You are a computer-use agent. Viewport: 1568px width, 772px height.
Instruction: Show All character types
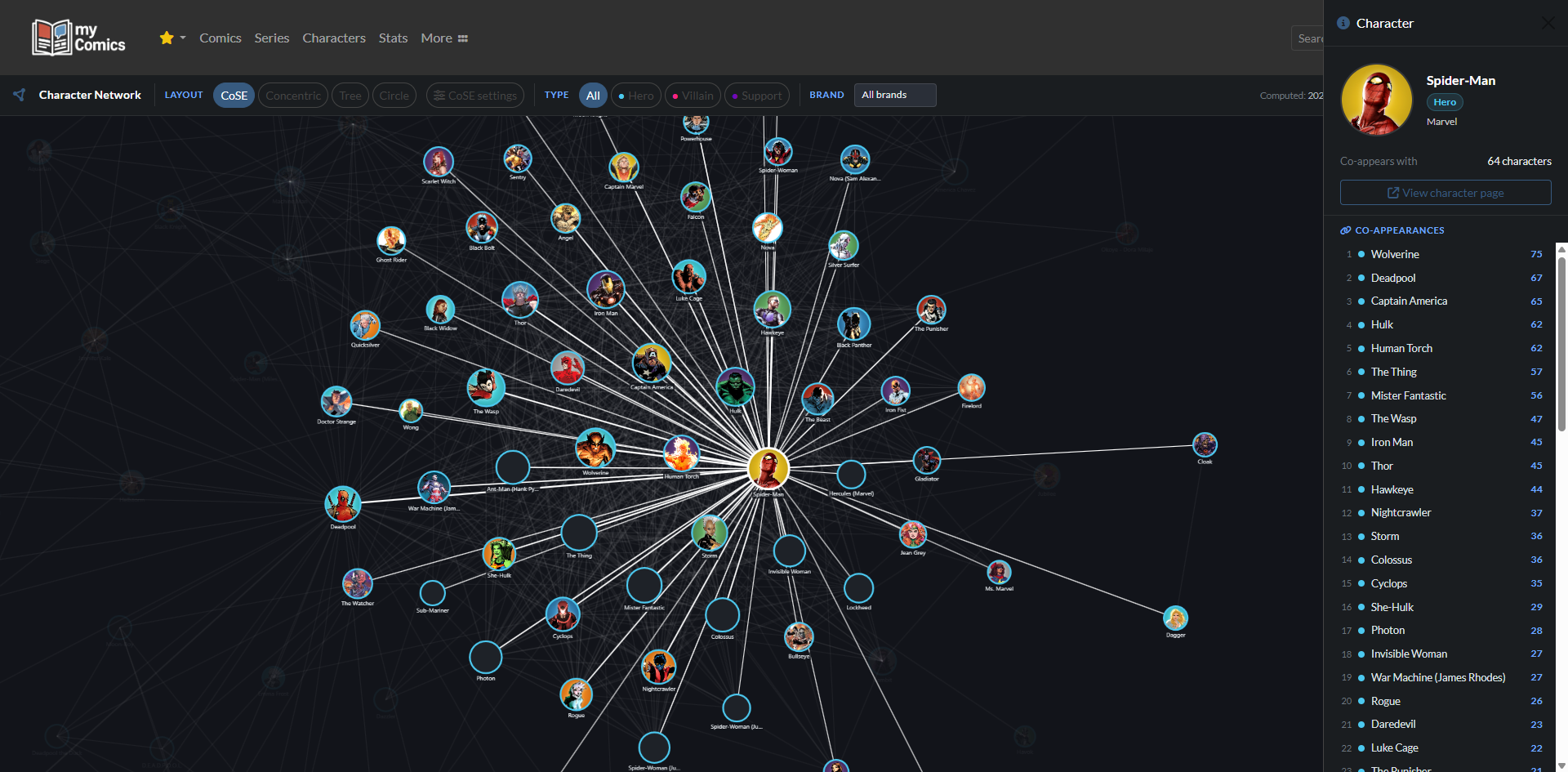(593, 96)
